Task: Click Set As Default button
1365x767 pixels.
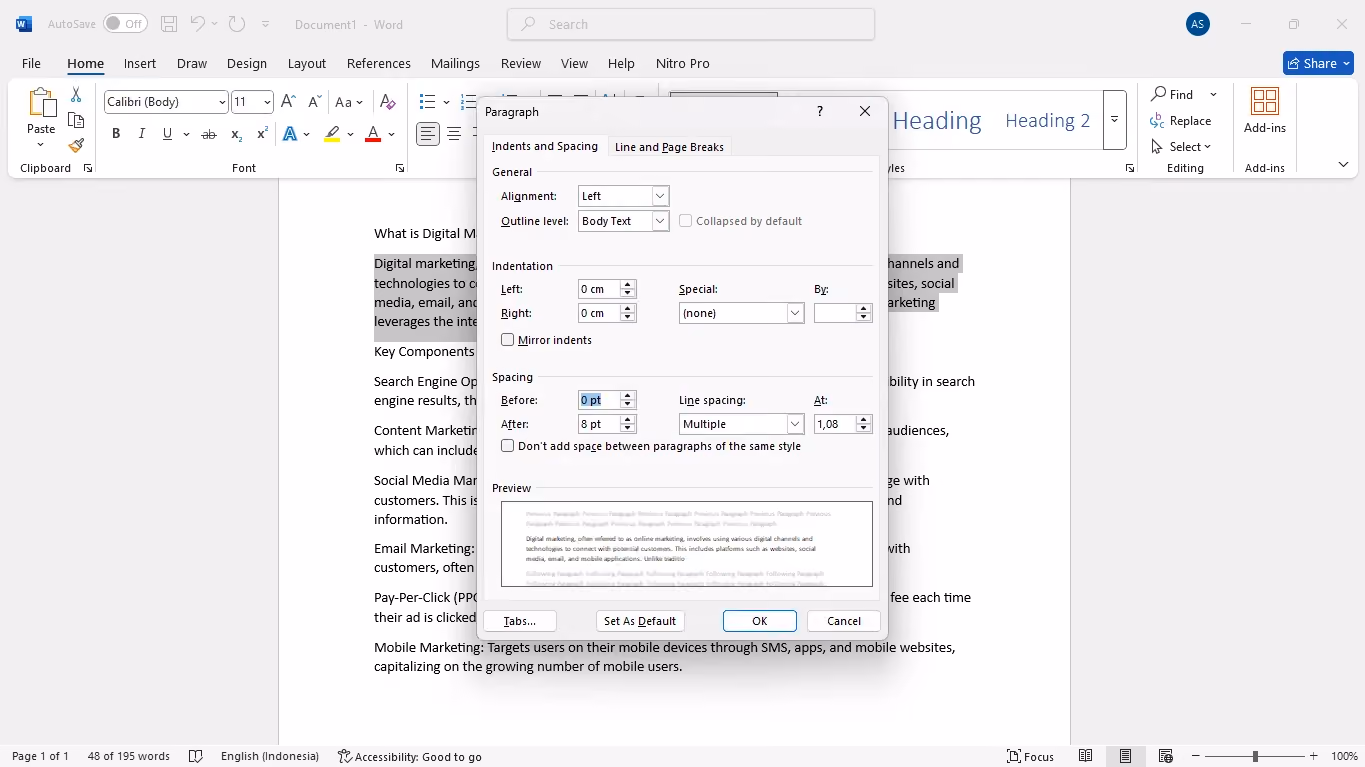Action: click(x=640, y=621)
